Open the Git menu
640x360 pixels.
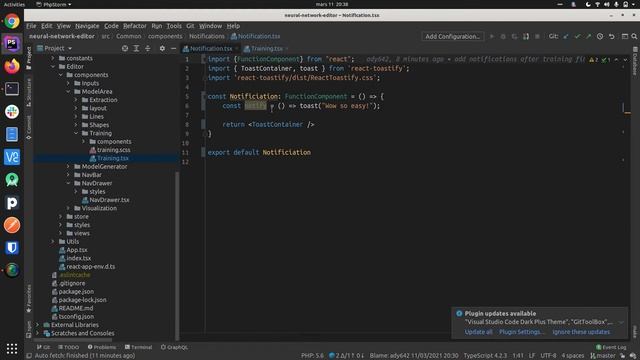[190, 26]
